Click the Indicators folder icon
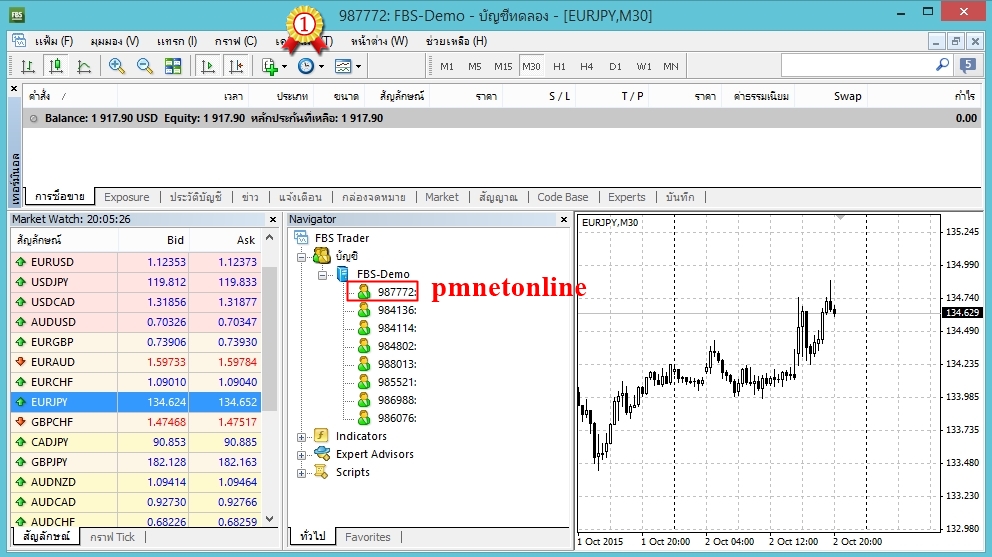 pyautogui.click(x=321, y=435)
